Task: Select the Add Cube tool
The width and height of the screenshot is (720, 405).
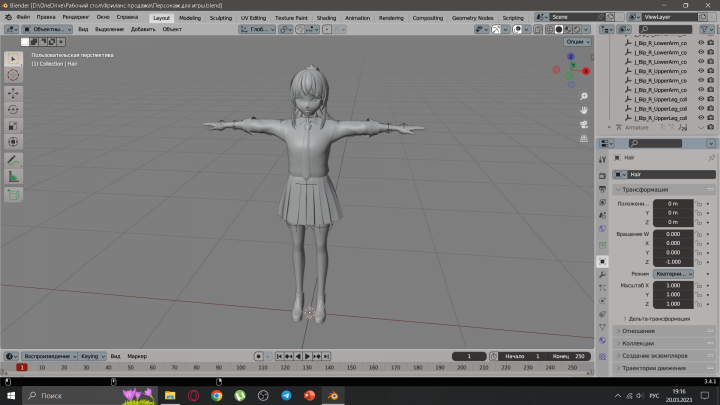Action: click(x=13, y=195)
